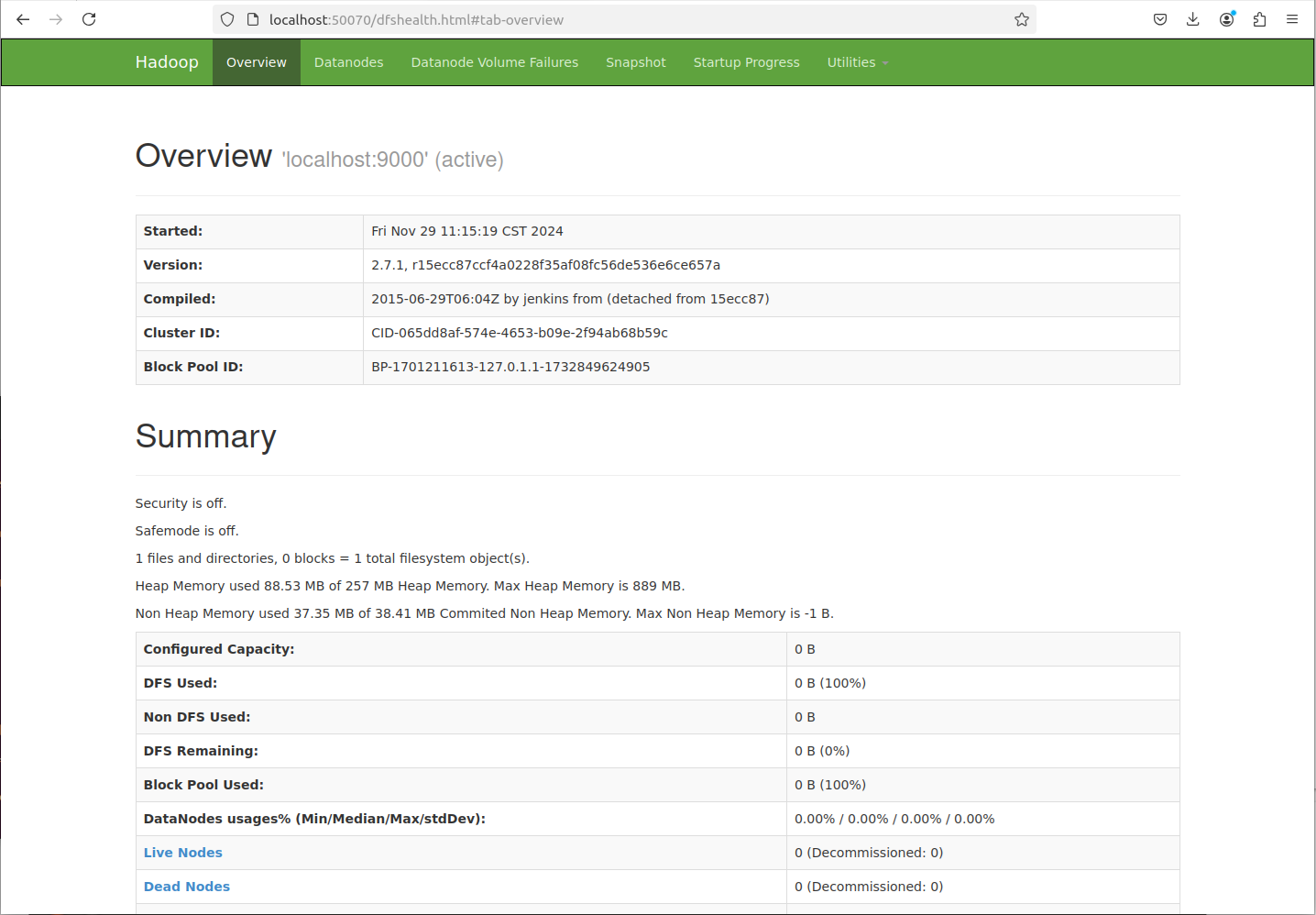Click the 'Block Pool ID:' label cell
The height and width of the screenshot is (915, 1316).
249,367
